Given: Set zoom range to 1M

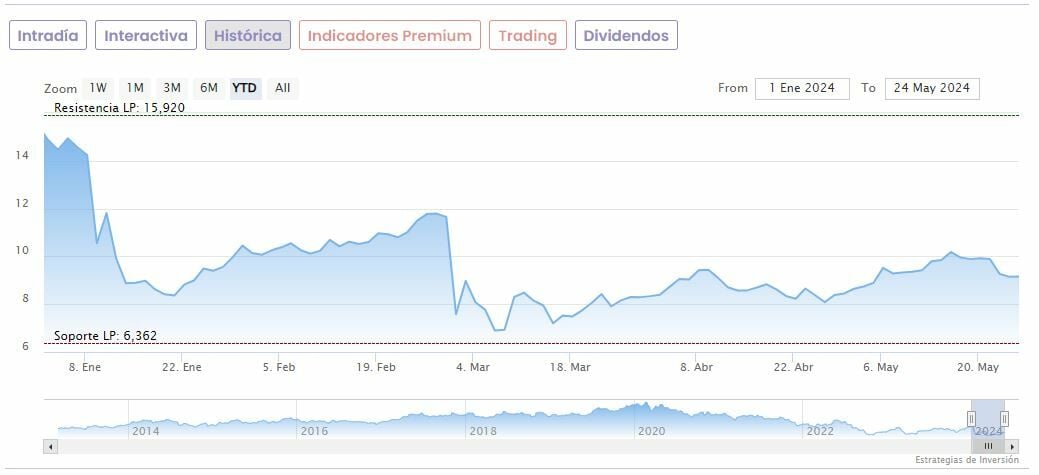Looking at the screenshot, I should (x=135, y=88).
